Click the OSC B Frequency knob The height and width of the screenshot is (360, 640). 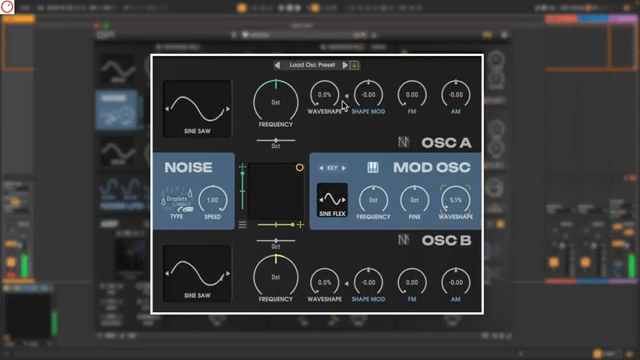(276, 277)
